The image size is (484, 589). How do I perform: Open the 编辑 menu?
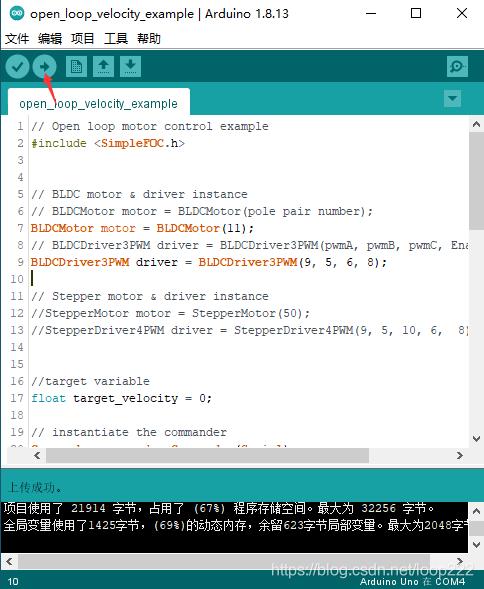50,38
